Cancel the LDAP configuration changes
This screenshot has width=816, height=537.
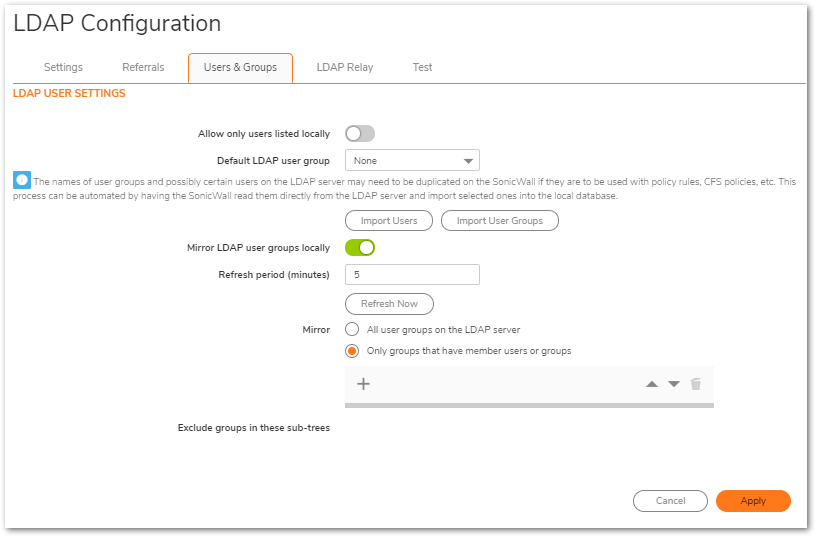click(670, 501)
